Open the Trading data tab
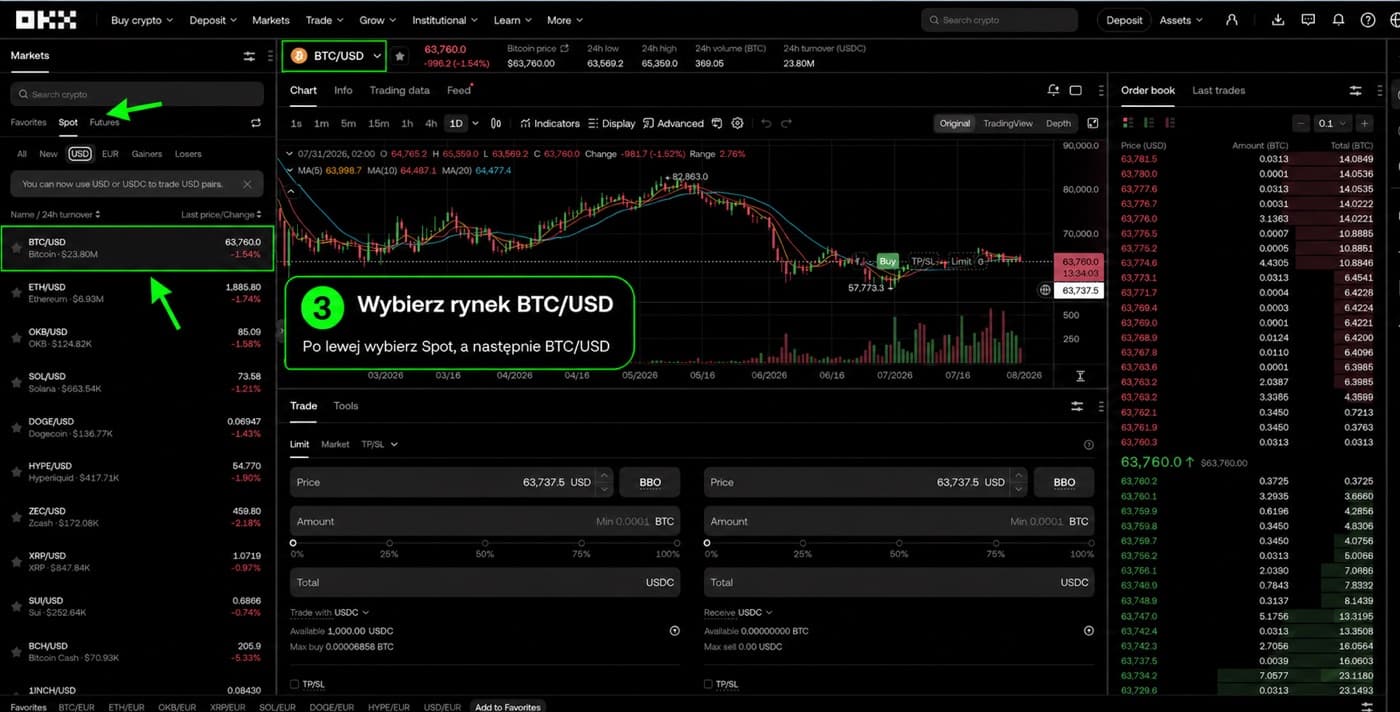This screenshot has width=1400, height=712. (x=399, y=90)
